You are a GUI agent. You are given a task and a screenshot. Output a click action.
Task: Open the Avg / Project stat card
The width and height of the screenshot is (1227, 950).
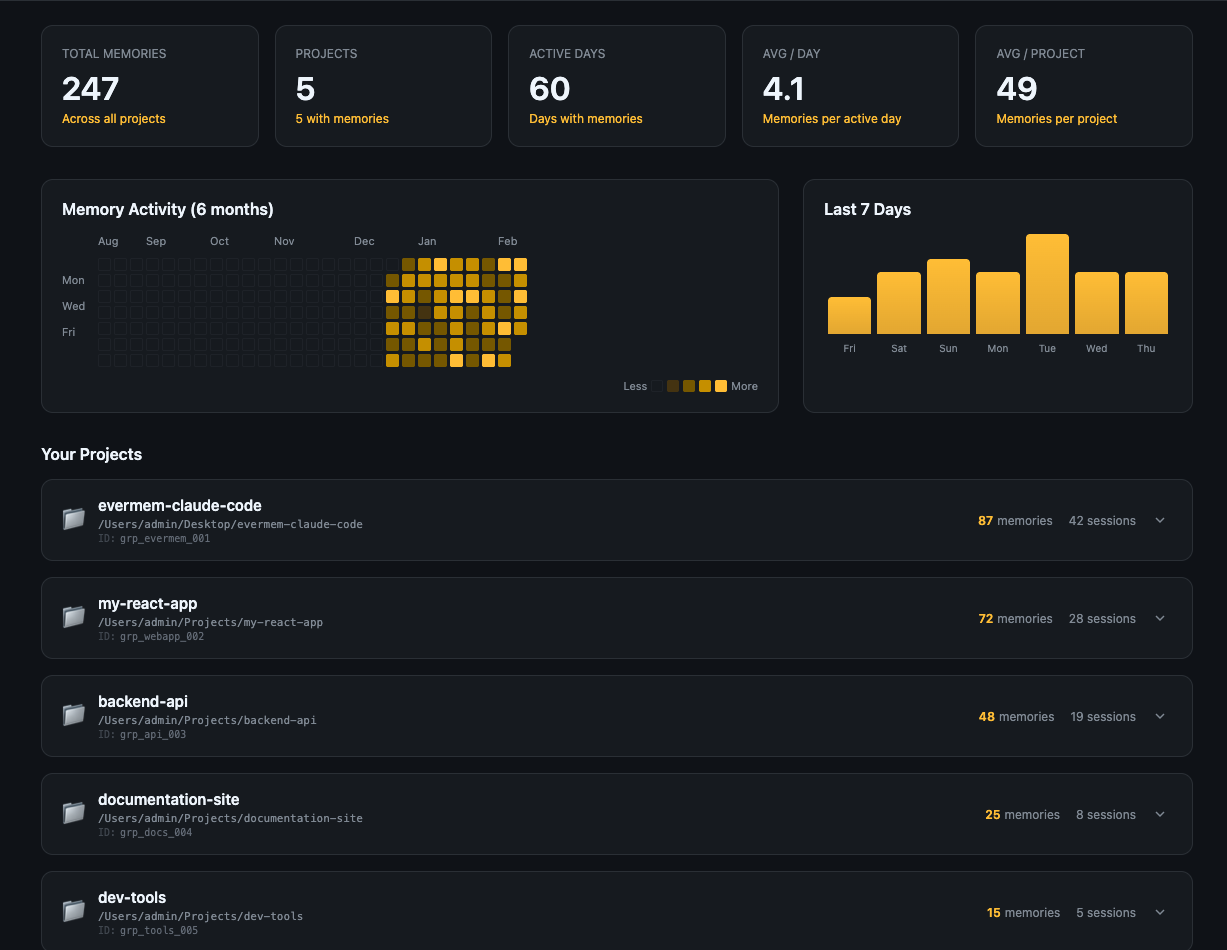(x=1084, y=86)
